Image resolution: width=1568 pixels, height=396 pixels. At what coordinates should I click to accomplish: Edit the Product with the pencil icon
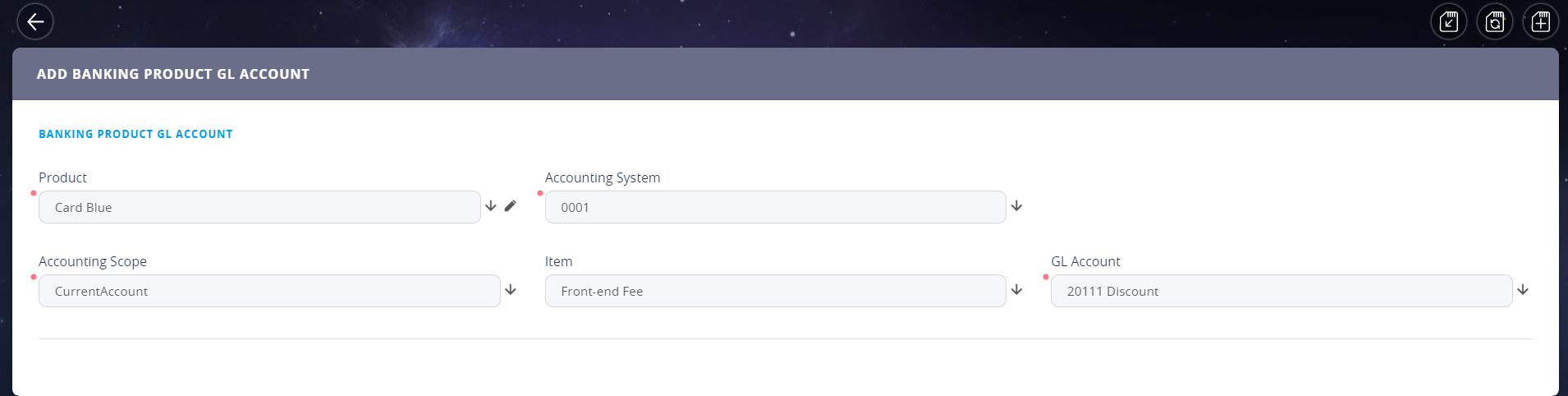click(x=511, y=206)
